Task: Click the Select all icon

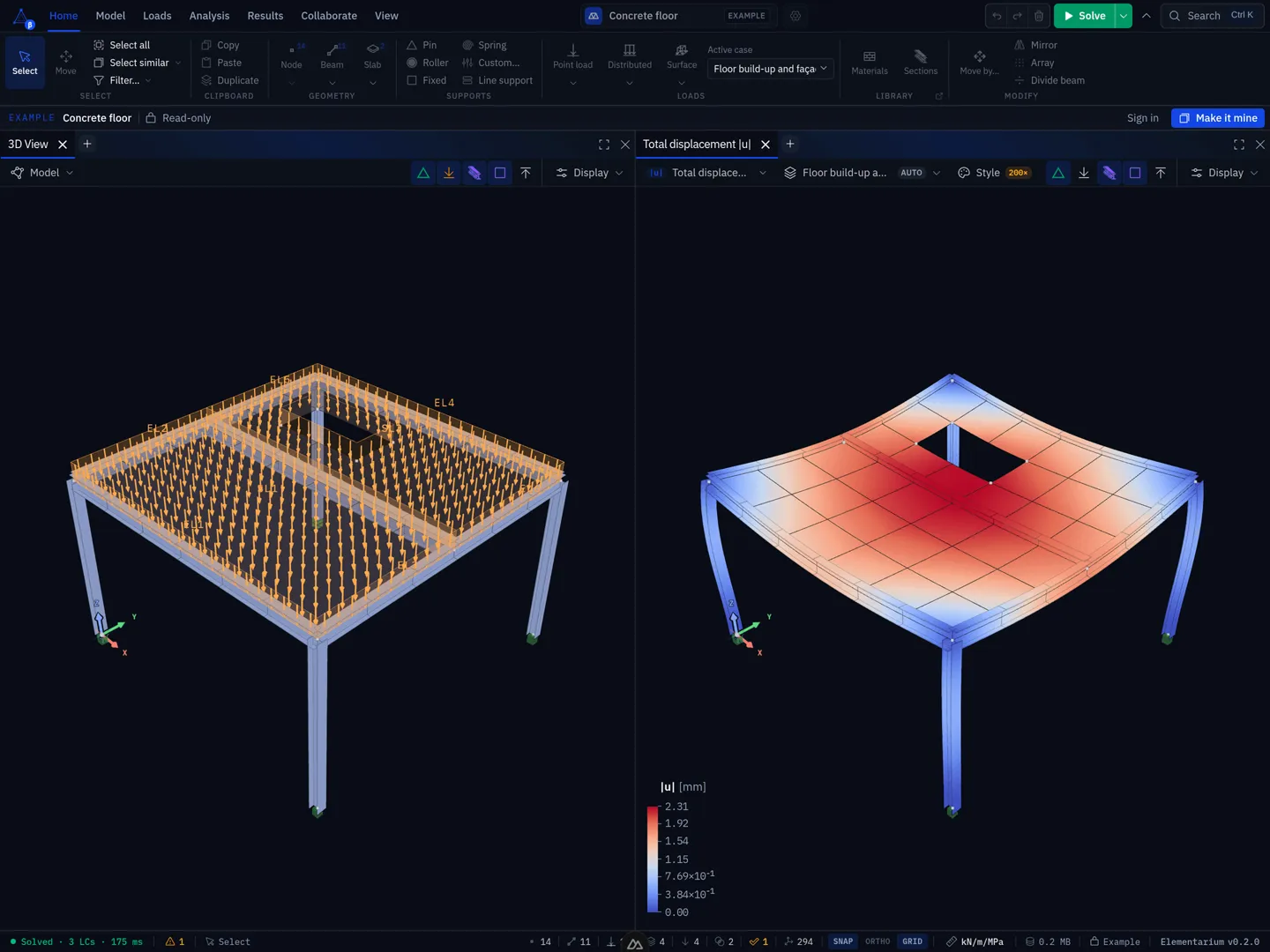Action: point(99,45)
